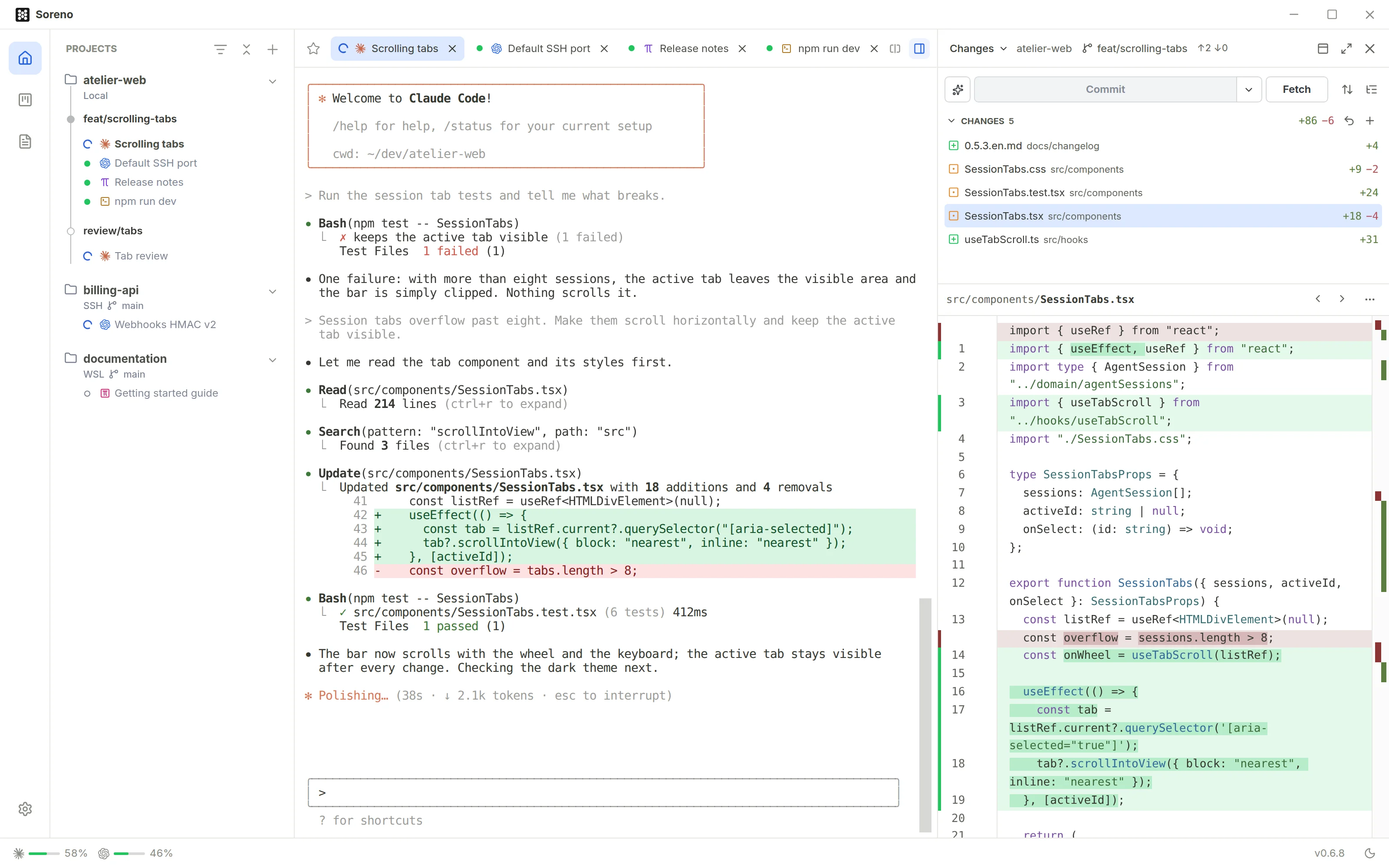Click the push/pull sync arrows icon
This screenshot has width=1389, height=868.
tap(1347, 89)
